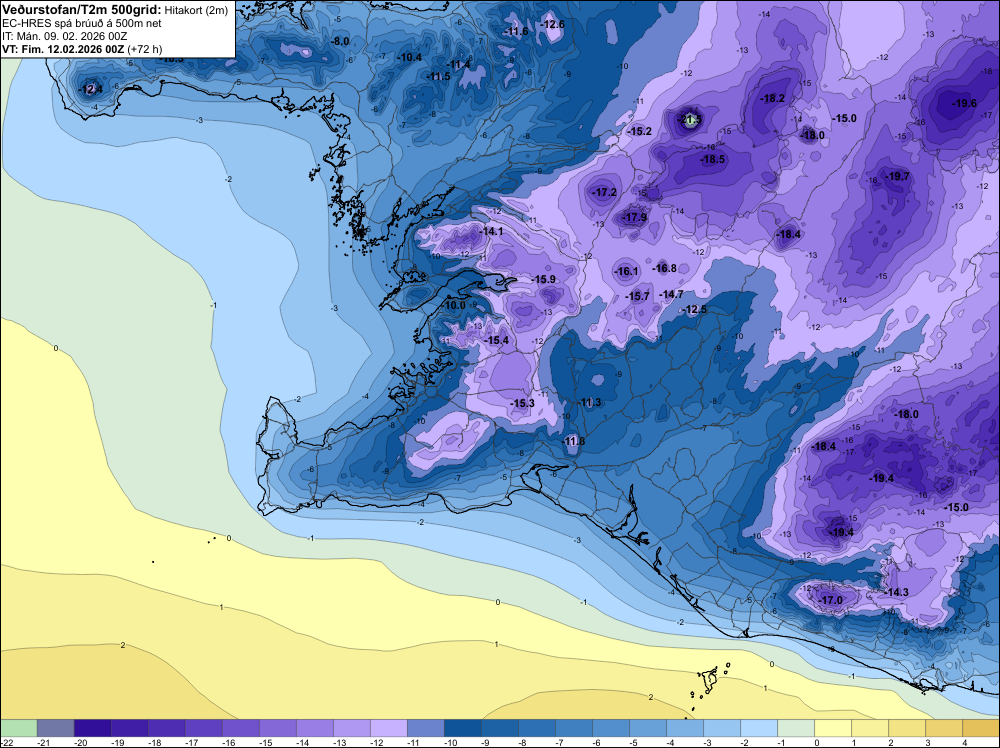Click the -12.6 temperature label
The height and width of the screenshot is (748, 1000).
click(552, 24)
